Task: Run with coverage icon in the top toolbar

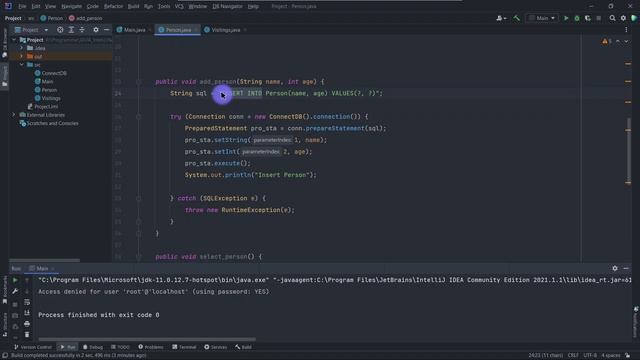Action: tap(588, 18)
